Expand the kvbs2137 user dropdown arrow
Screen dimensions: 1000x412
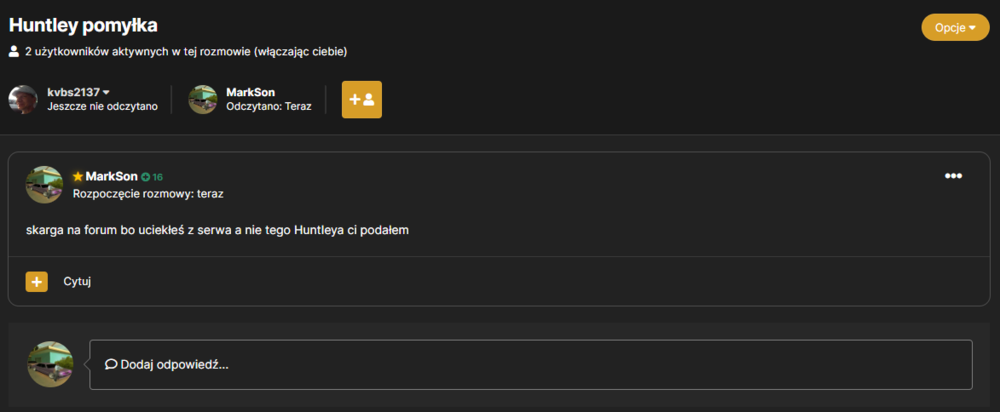click(x=106, y=92)
